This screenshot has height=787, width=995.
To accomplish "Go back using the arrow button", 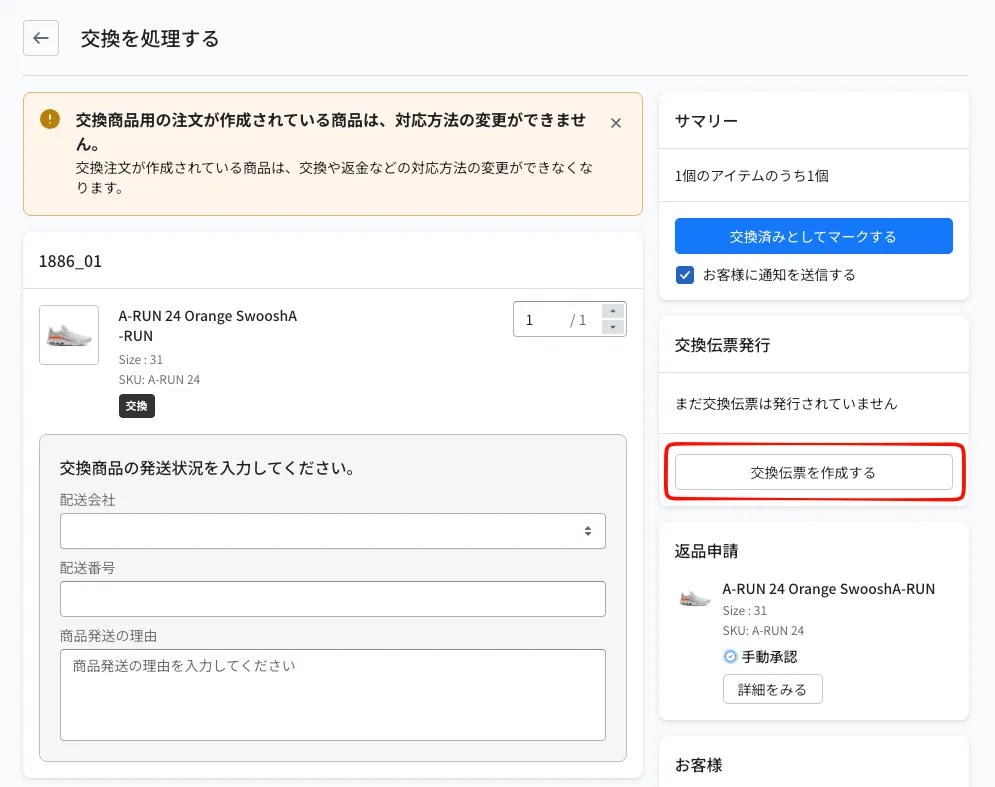I will pos(41,38).
